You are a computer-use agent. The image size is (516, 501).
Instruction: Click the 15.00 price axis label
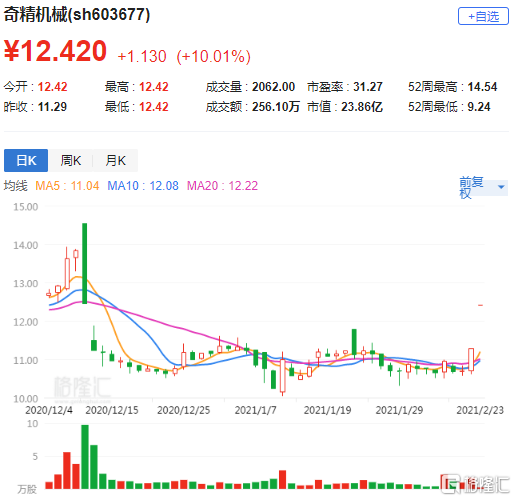(26, 207)
